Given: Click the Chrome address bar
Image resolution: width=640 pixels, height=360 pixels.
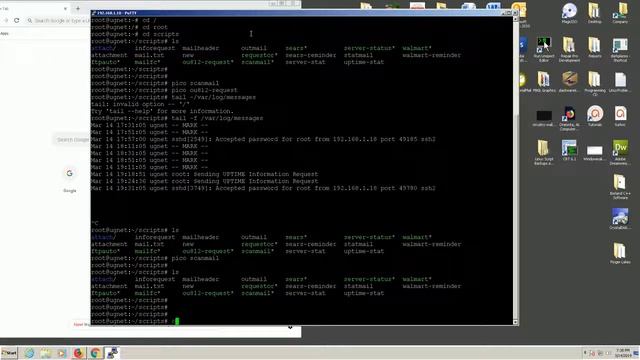Looking at the screenshot, I should (x=58, y=20).
